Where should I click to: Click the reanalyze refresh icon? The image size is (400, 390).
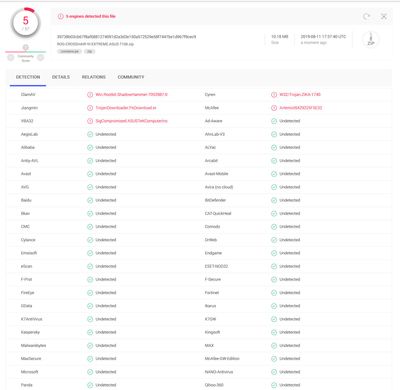pos(367,16)
